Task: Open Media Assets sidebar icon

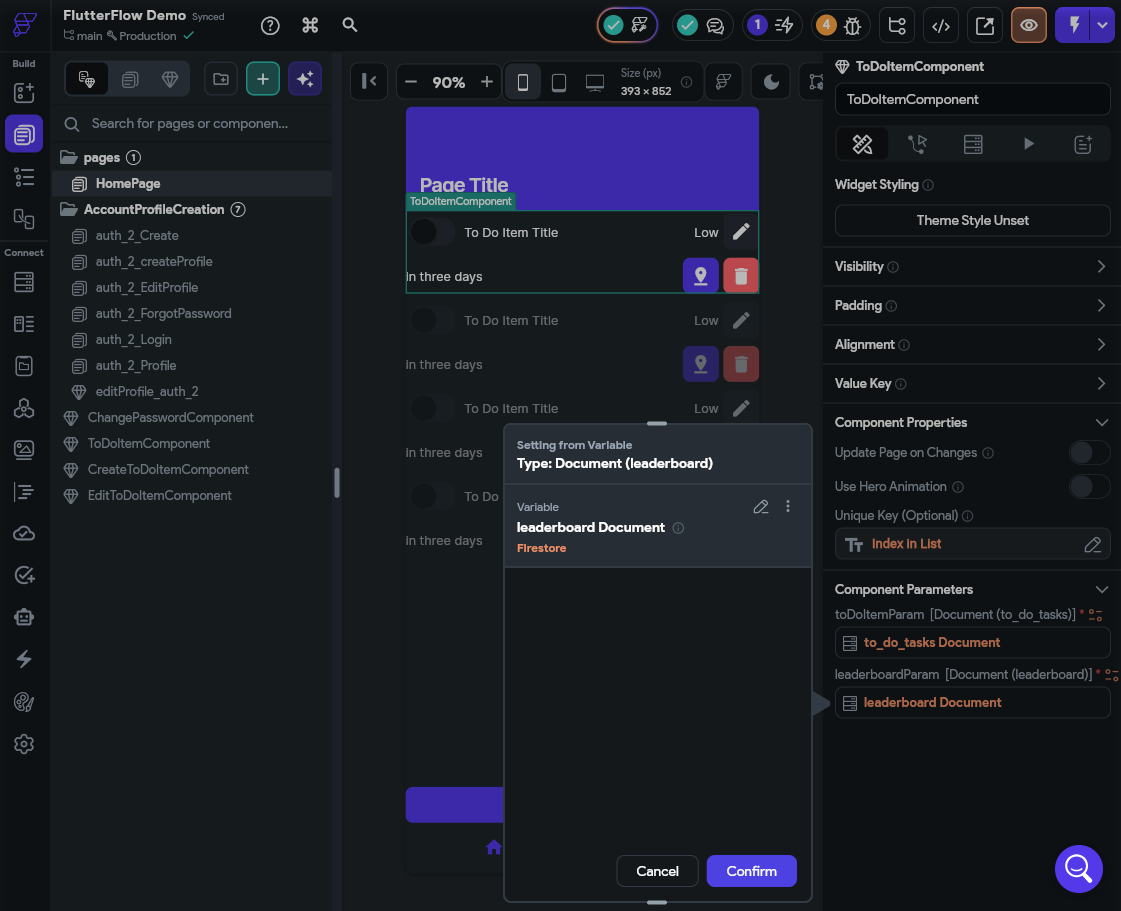Action: click(x=24, y=450)
